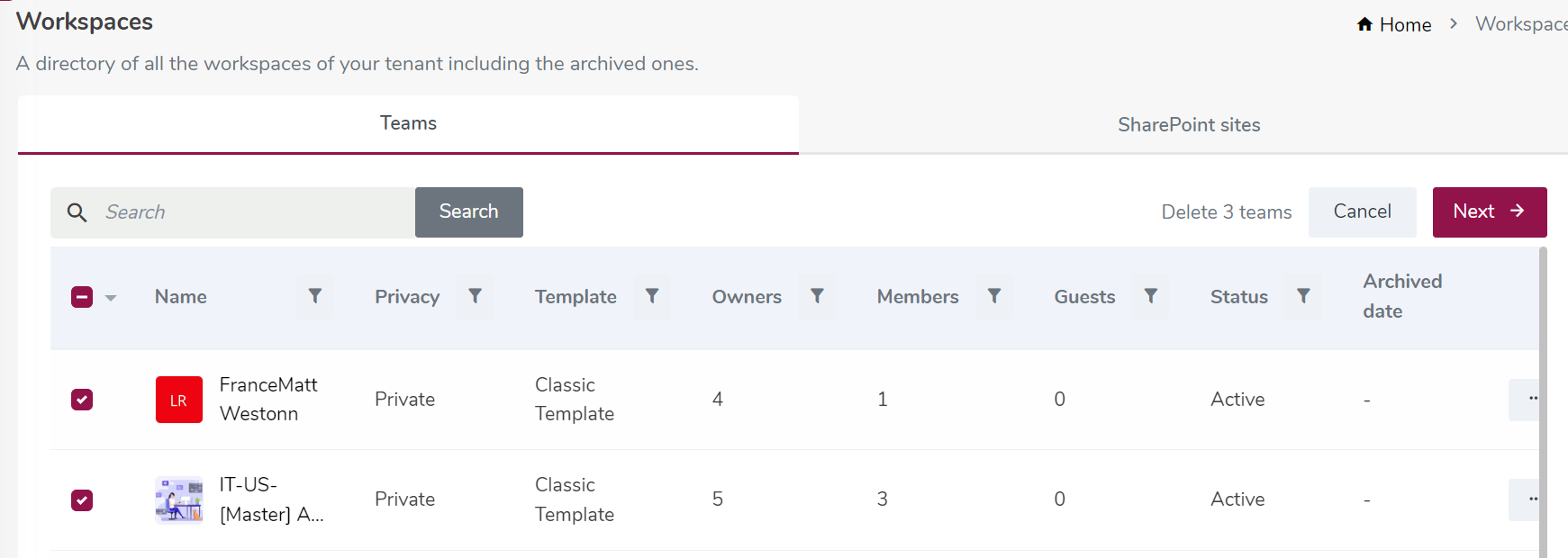Uncheck the FranceMatt Westonn team checkbox
The width and height of the screenshot is (1568, 558).
click(82, 400)
